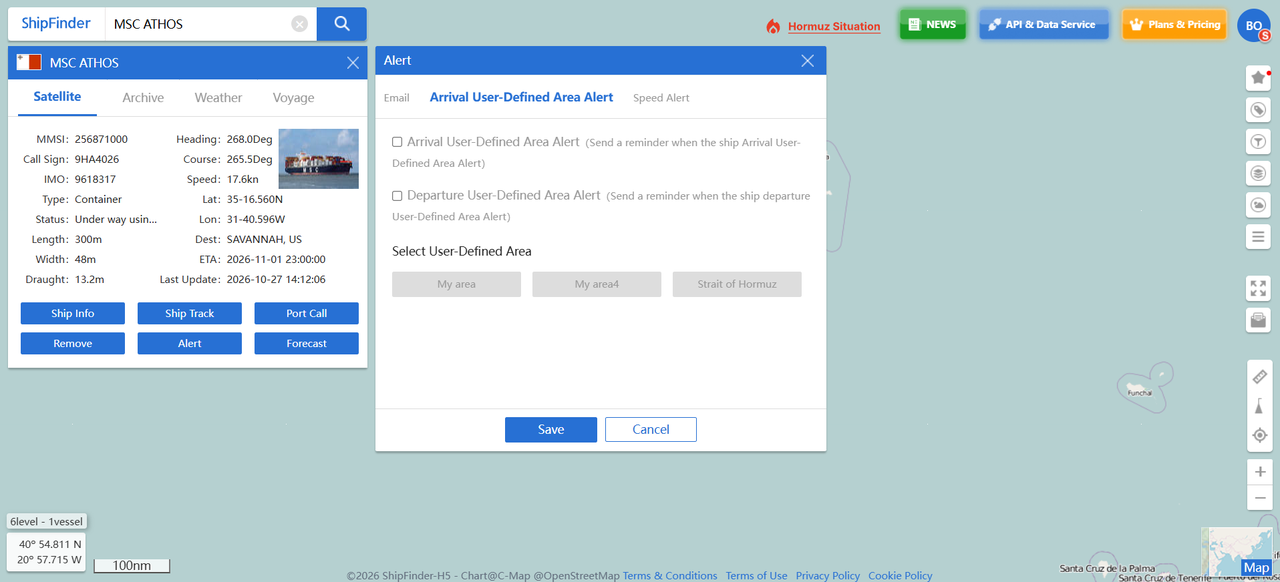Open the BO user account avatar
1280x582 pixels.
1253,25
